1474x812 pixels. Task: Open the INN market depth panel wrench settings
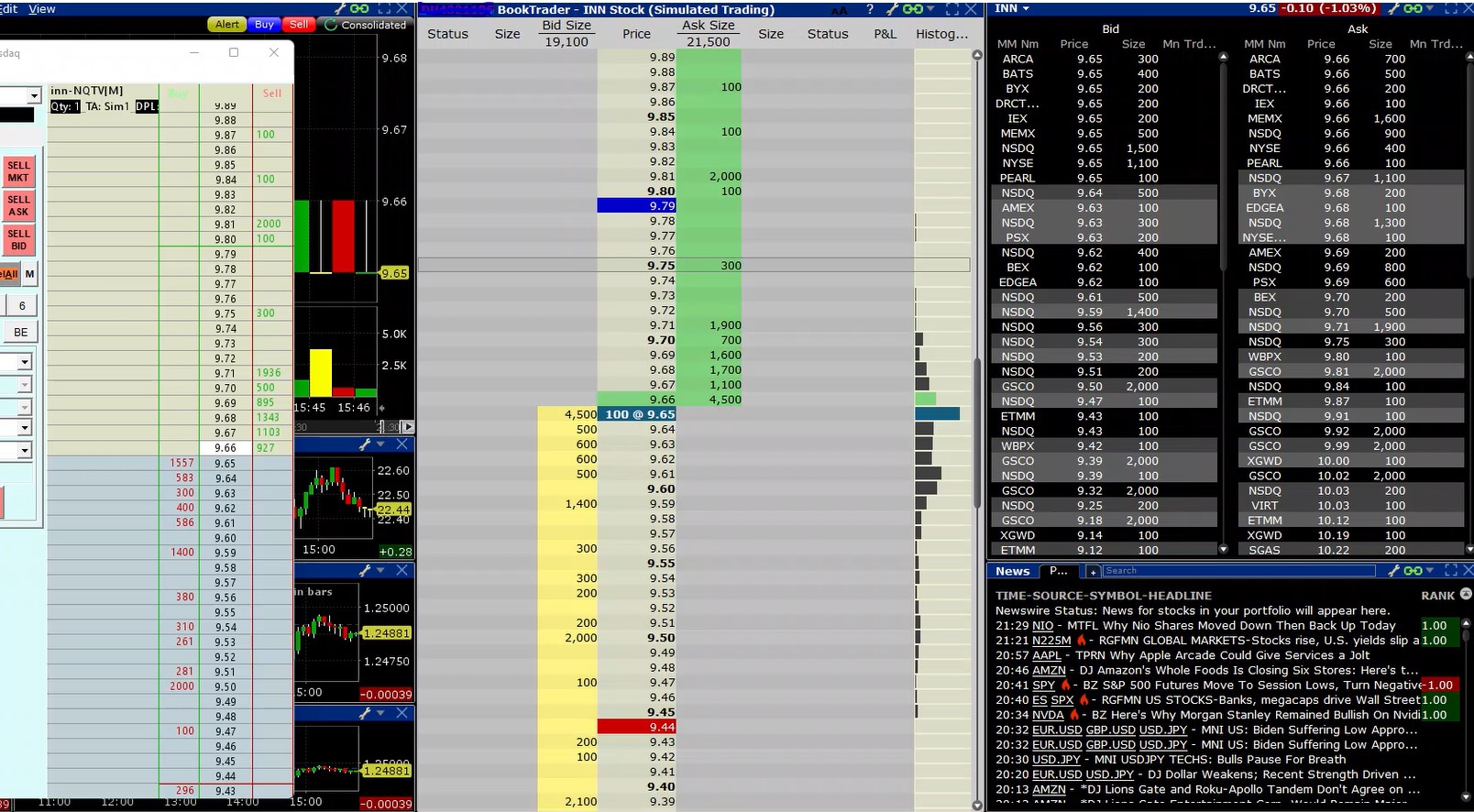coord(1395,8)
